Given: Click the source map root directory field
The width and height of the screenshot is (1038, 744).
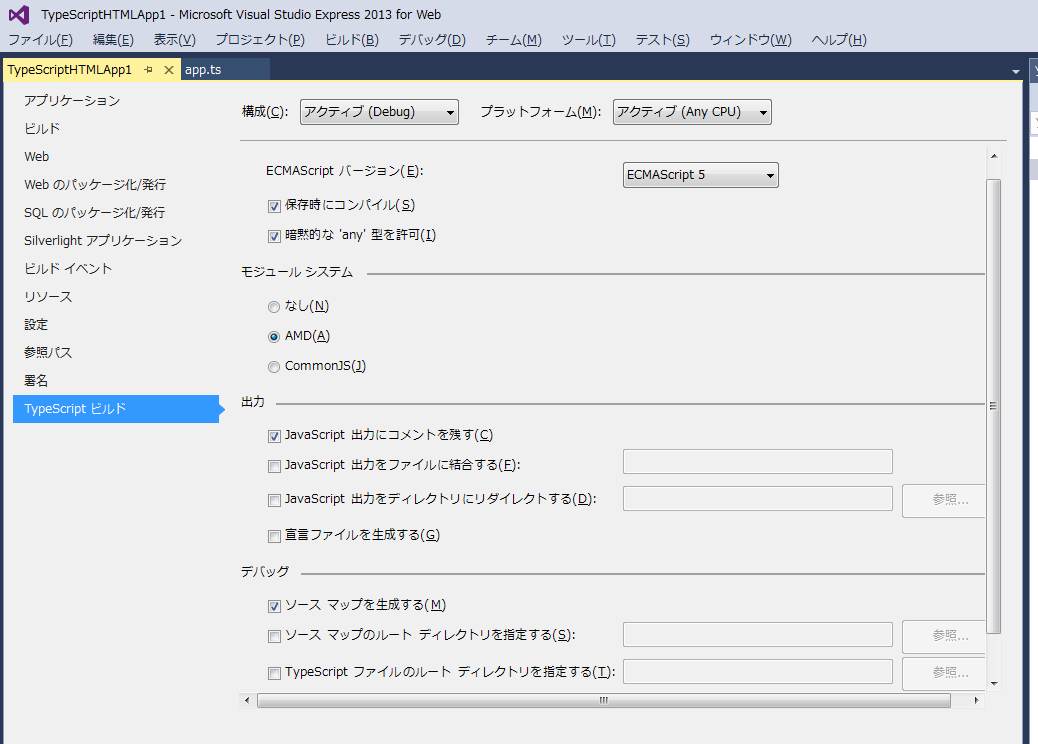Looking at the screenshot, I should click(757, 634).
